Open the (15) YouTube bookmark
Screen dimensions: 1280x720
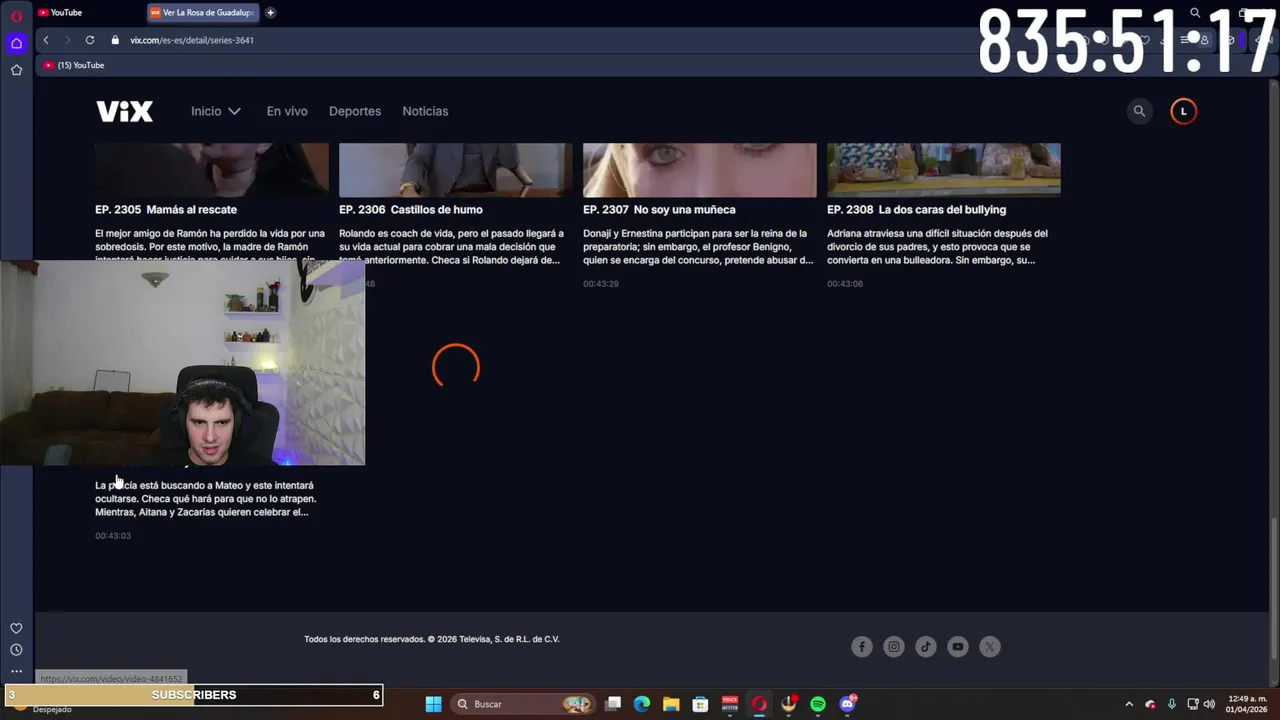(75, 65)
